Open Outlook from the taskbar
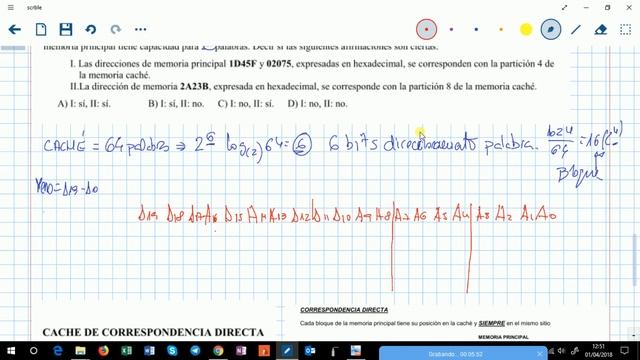The width and height of the screenshot is (640, 360). tap(310, 351)
